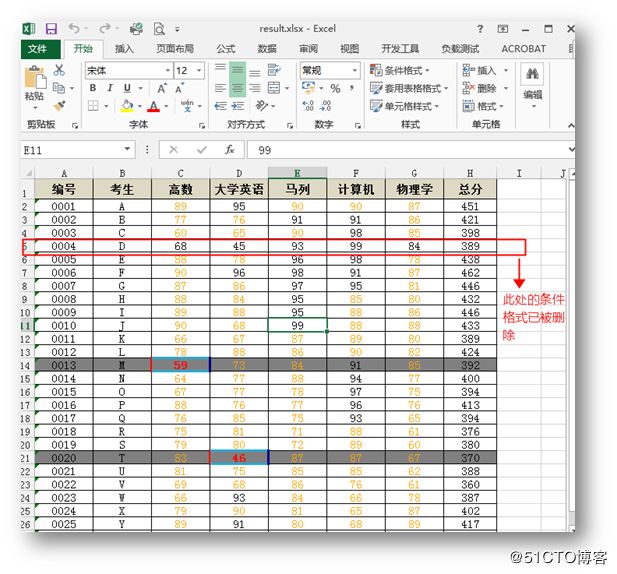The height and width of the screenshot is (574, 617).
Task: Collapse the ribbon with the arrow
Action: [571, 125]
